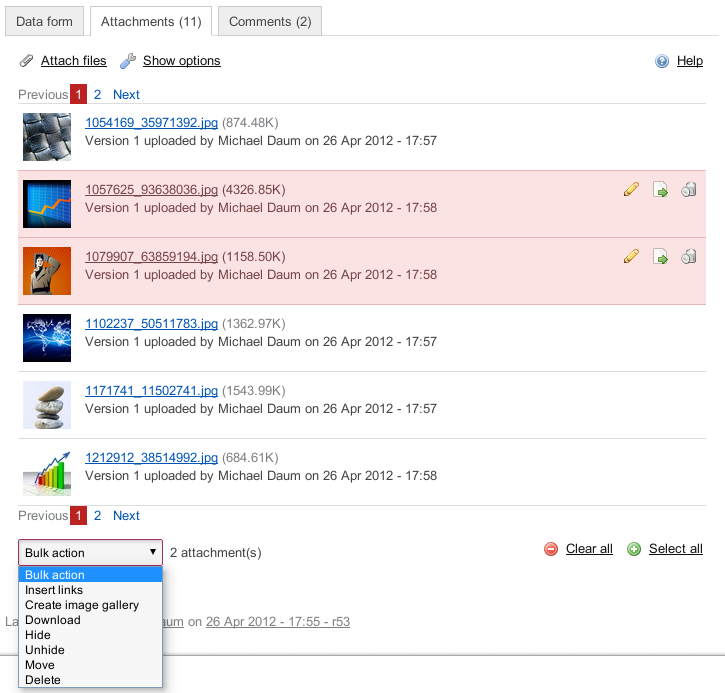Click the Clear all link
Screen dimensions: 725x693
point(589,549)
